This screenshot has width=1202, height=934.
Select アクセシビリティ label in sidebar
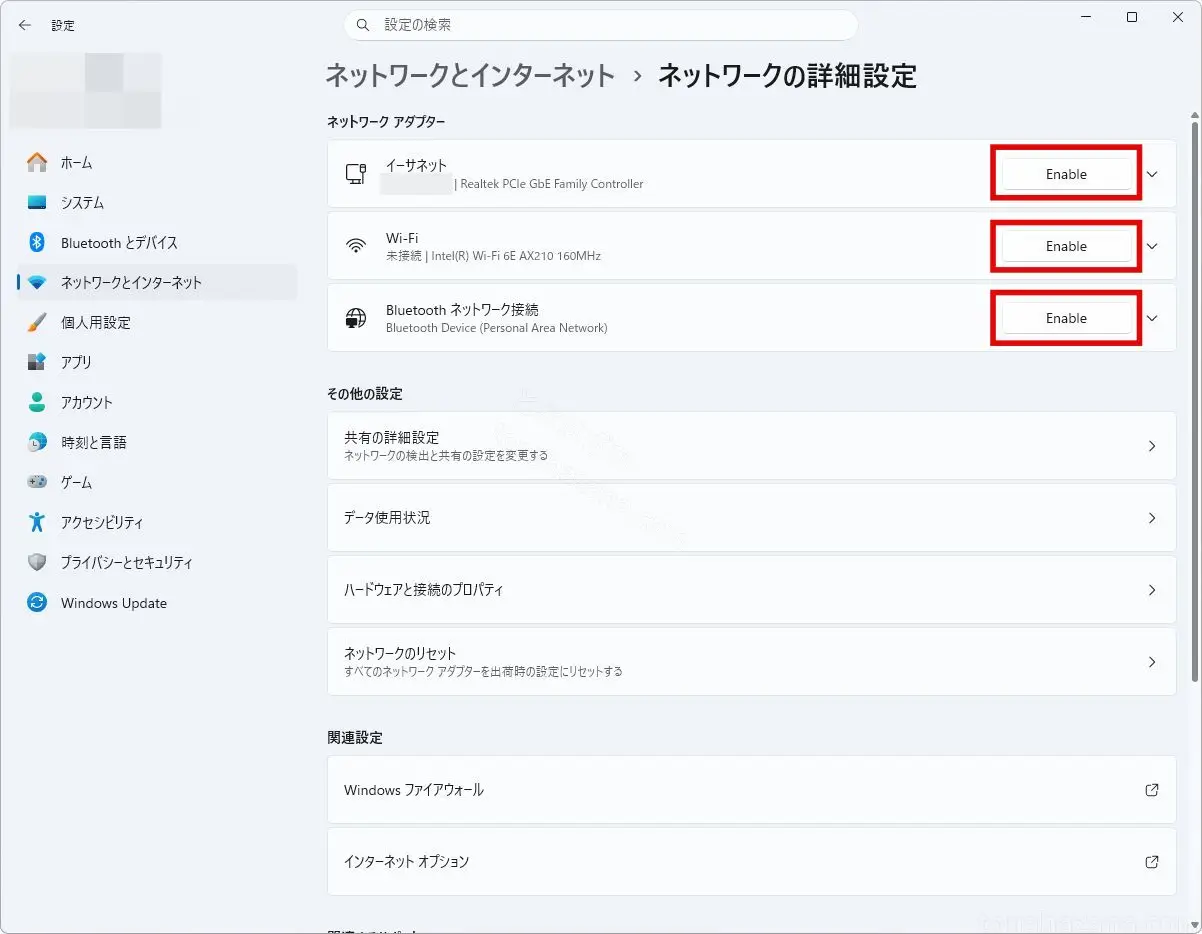[x=102, y=522]
